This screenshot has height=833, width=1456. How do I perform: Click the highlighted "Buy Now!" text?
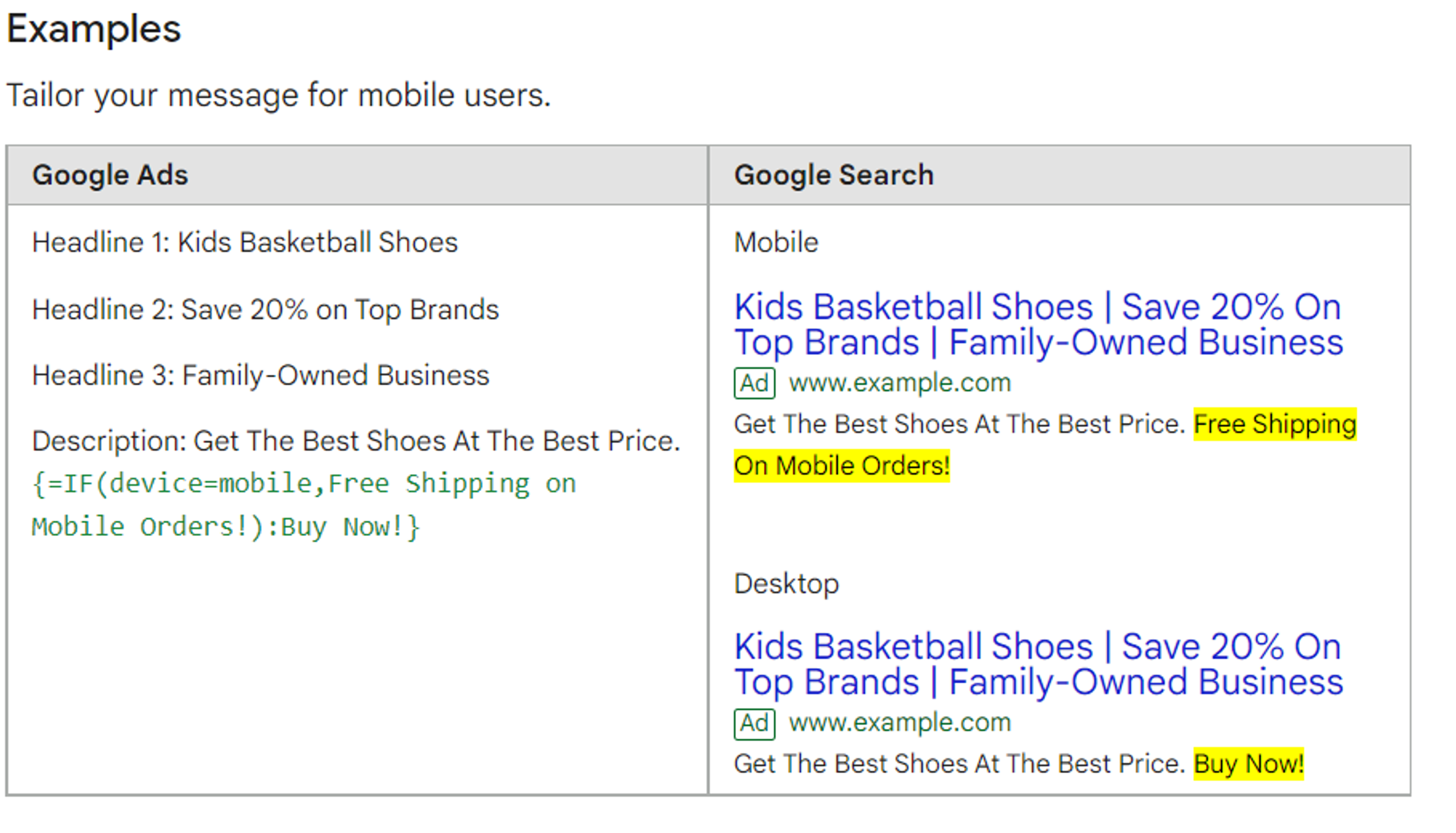(x=1248, y=764)
